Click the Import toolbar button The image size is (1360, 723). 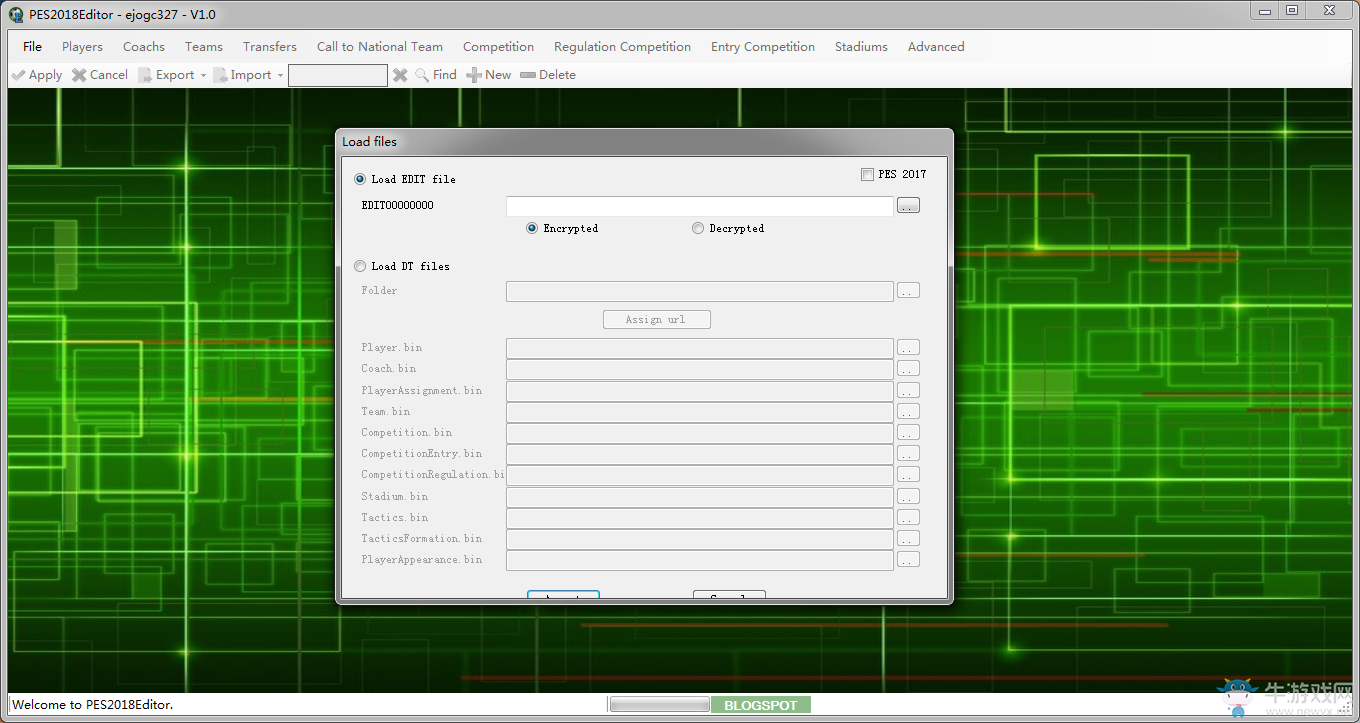point(243,75)
